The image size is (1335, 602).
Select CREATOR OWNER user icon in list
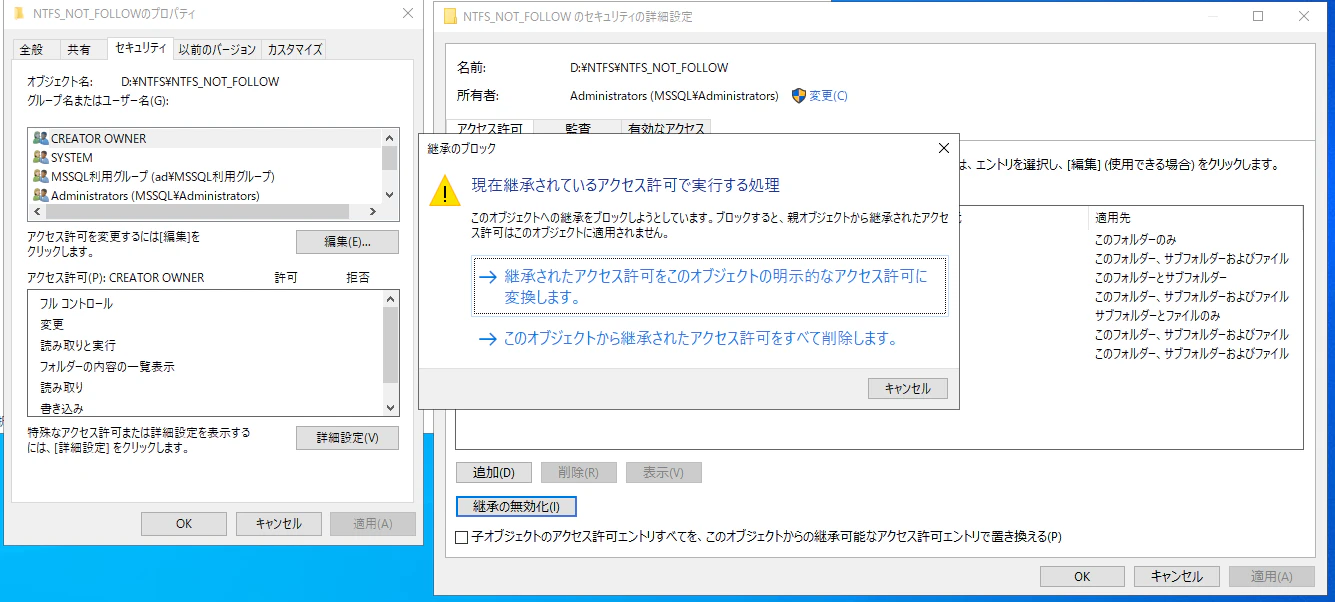40,138
